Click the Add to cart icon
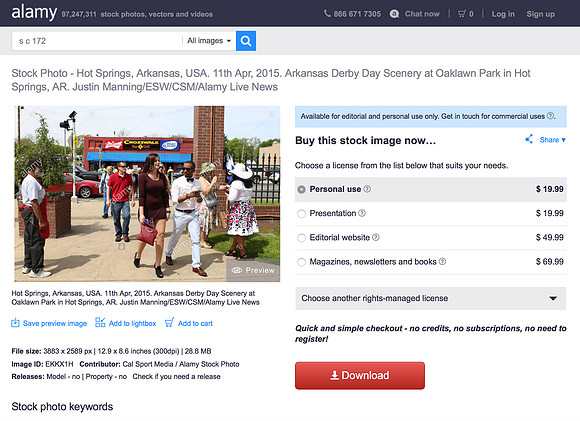Viewport: 580px width, 421px height. pyautogui.click(x=169, y=323)
